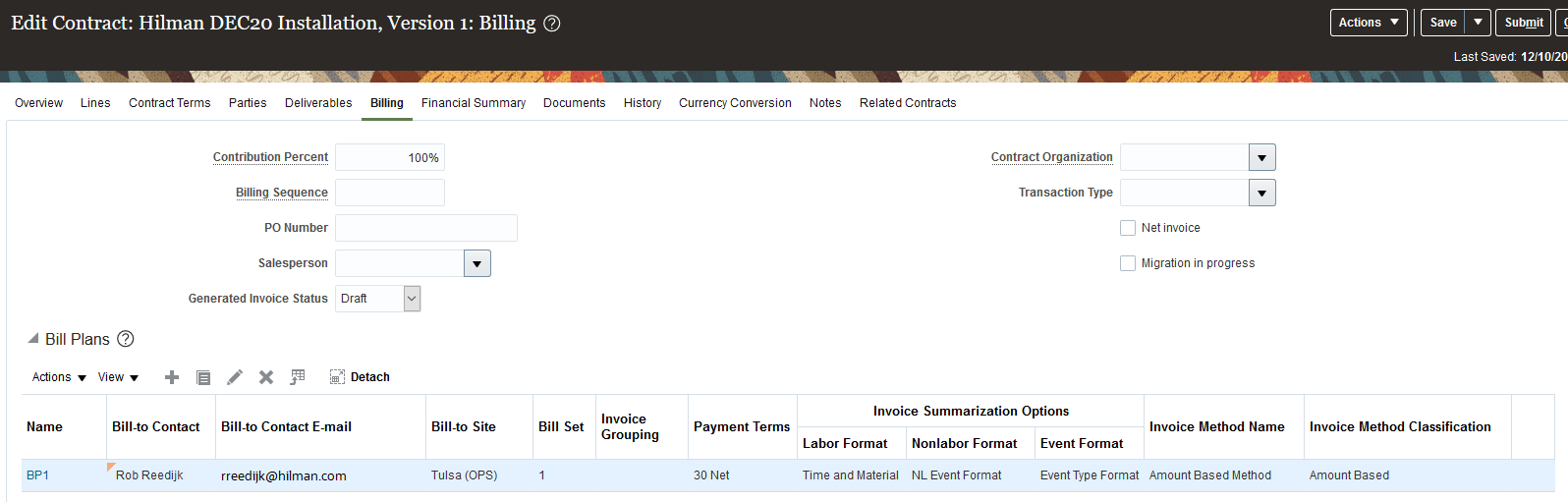Screen dimensions: 1568x502
Task: Open Transaction Type dropdown arrow
Action: (x=1262, y=193)
